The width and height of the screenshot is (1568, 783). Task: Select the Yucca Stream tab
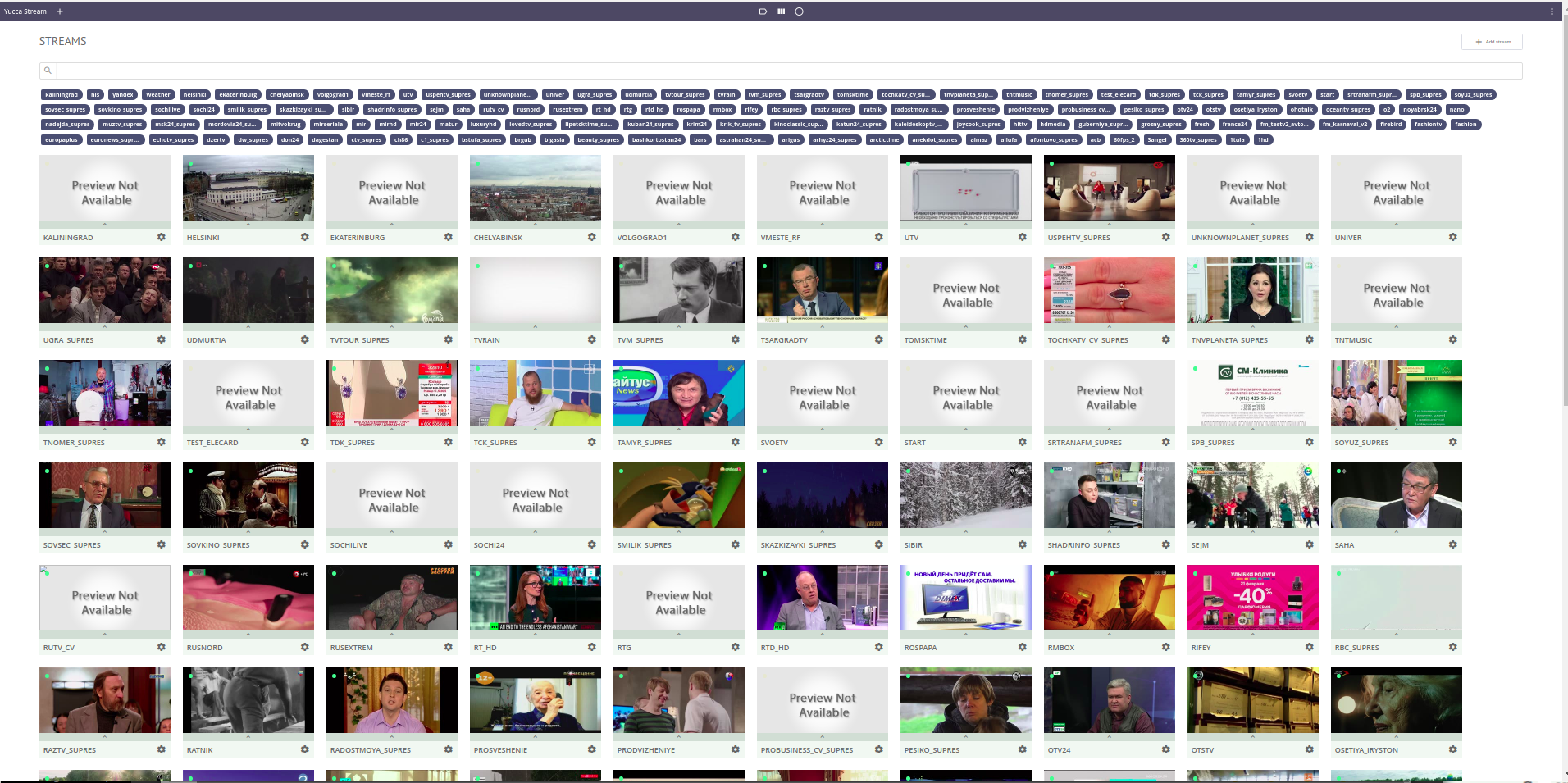pyautogui.click(x=25, y=11)
